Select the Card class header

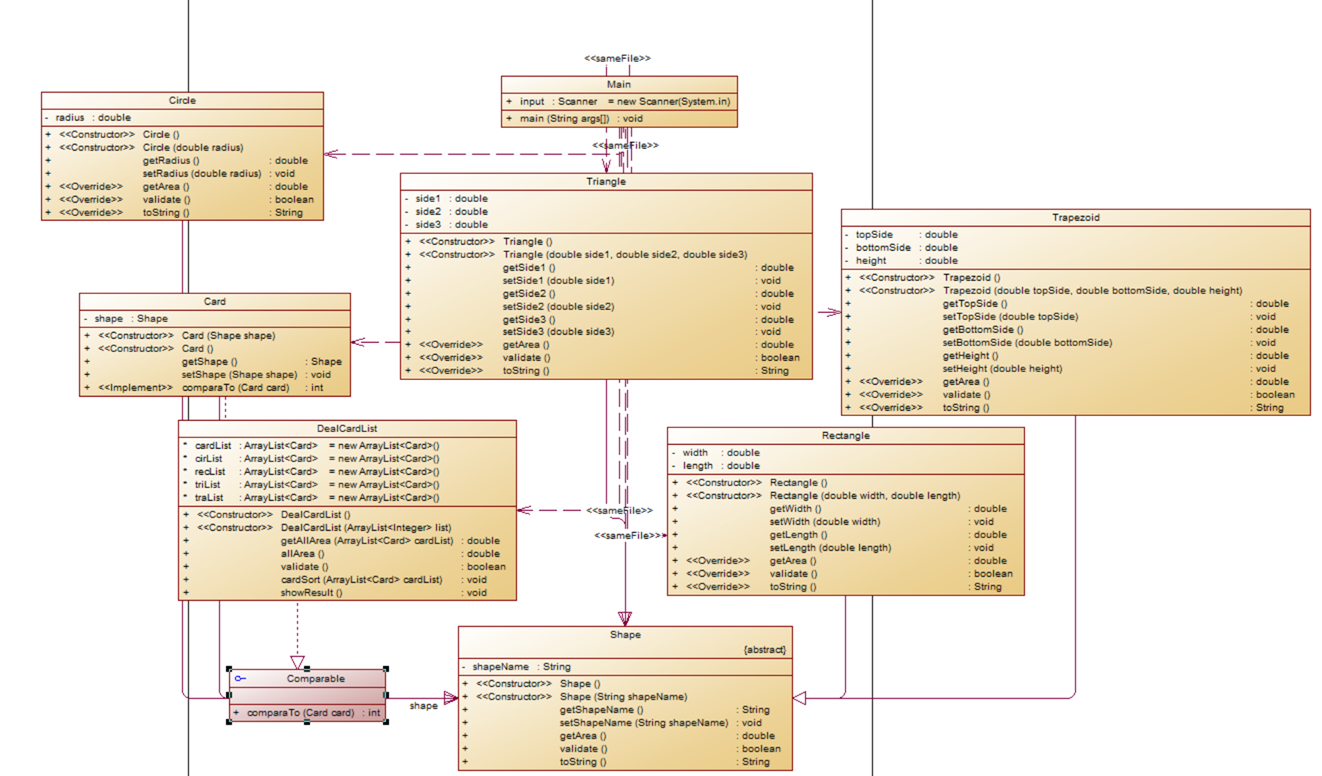click(215, 301)
